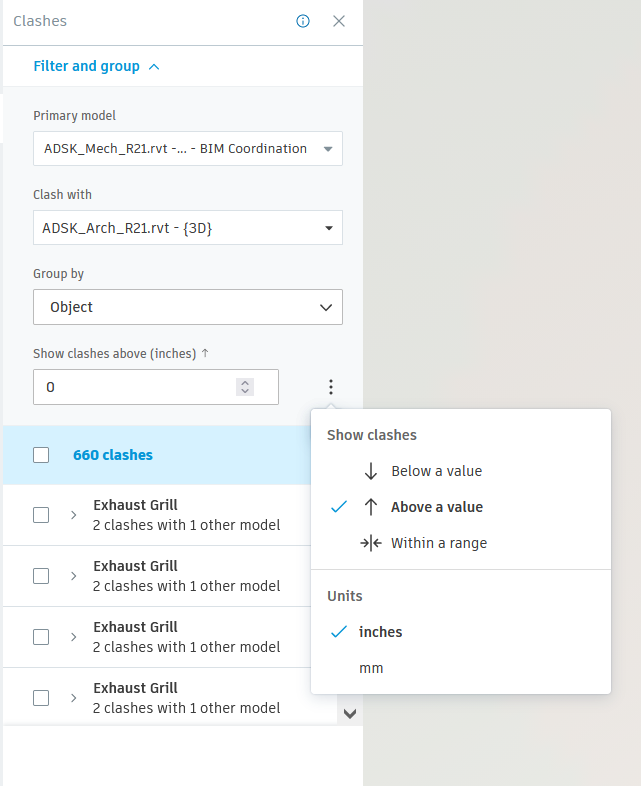
Task: Click the info icon in Clashes header
Action: coord(303,21)
